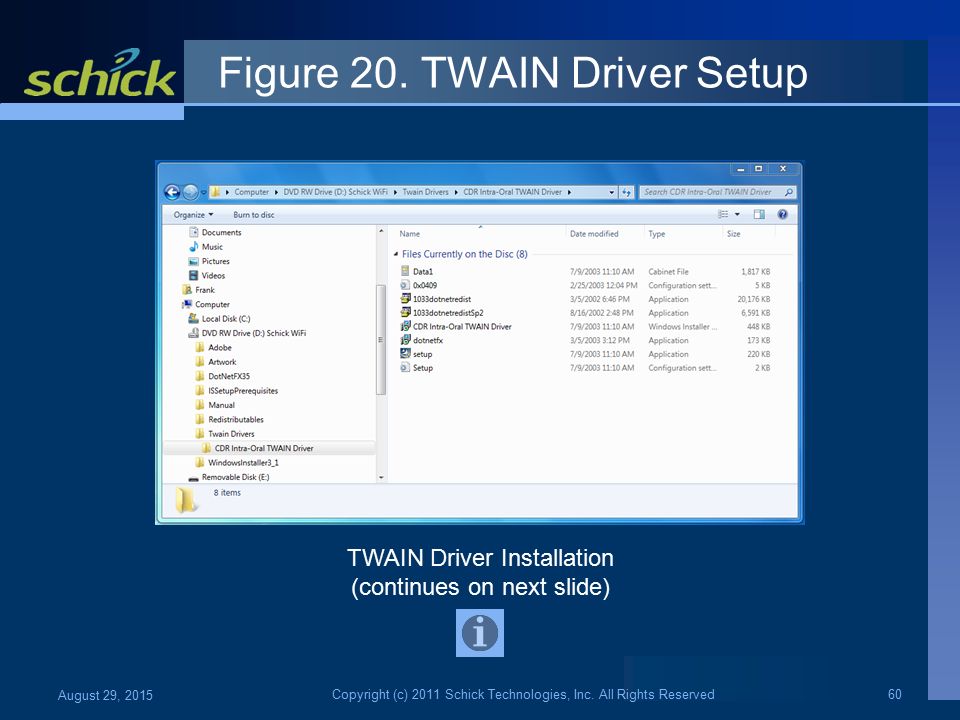The image size is (960, 720).
Task: Select CDR Intra-Oral TWAIN Driver in the navigation tree
Action: [264, 448]
